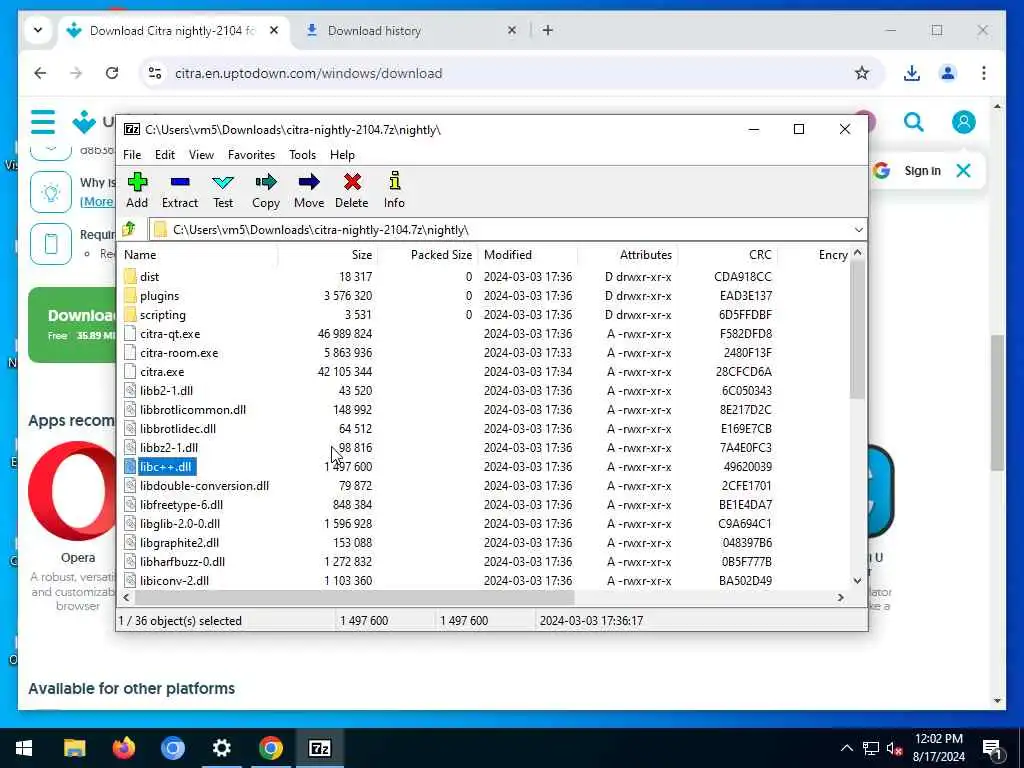Select the citra.exe file
The image size is (1024, 768).
pos(162,372)
